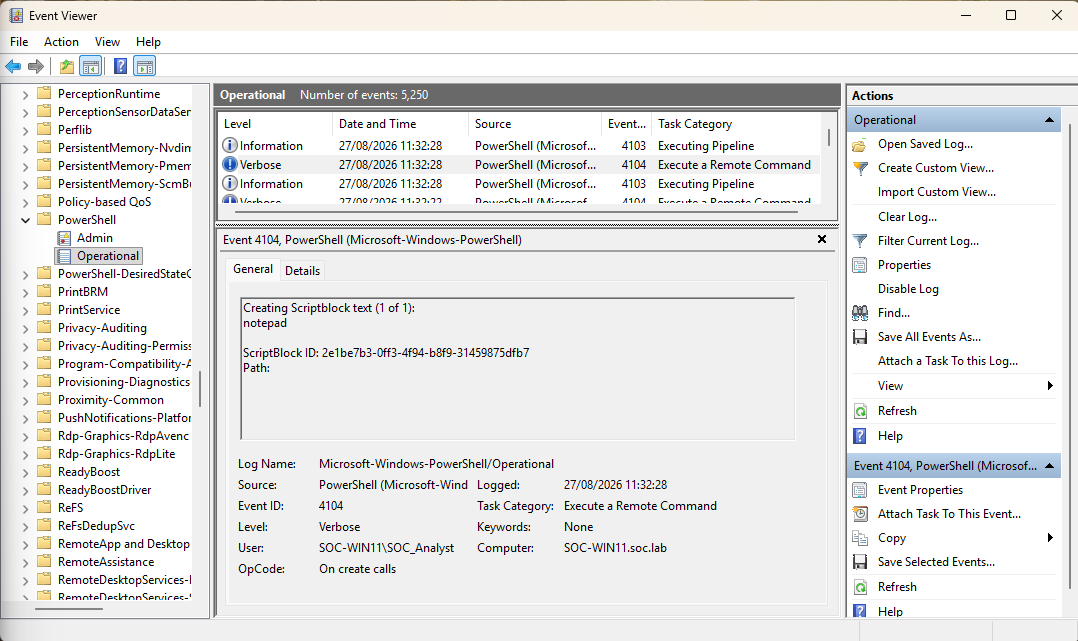Click the Attach Task To This Event icon

(860, 514)
